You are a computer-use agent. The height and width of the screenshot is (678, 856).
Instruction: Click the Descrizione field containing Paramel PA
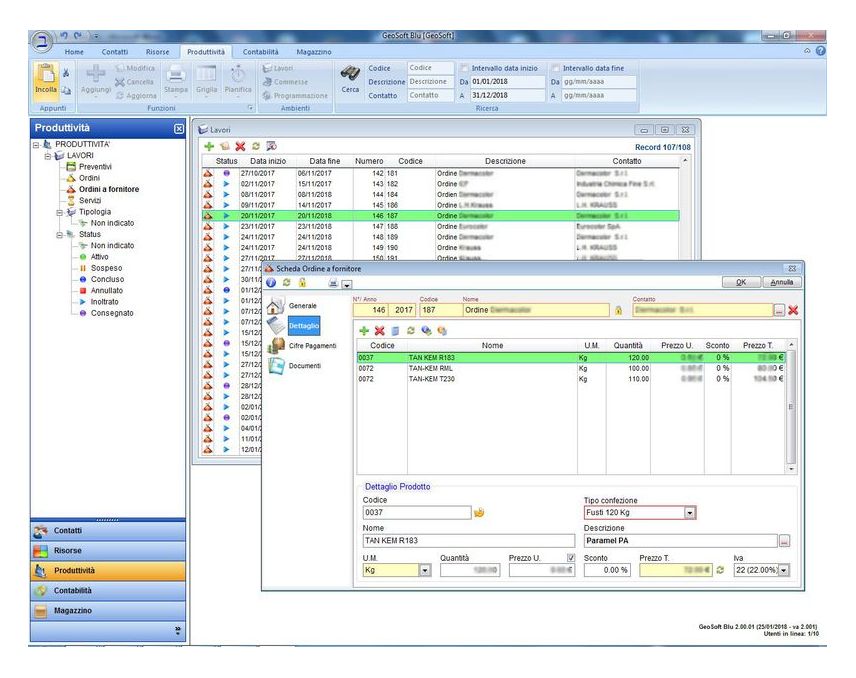680,541
